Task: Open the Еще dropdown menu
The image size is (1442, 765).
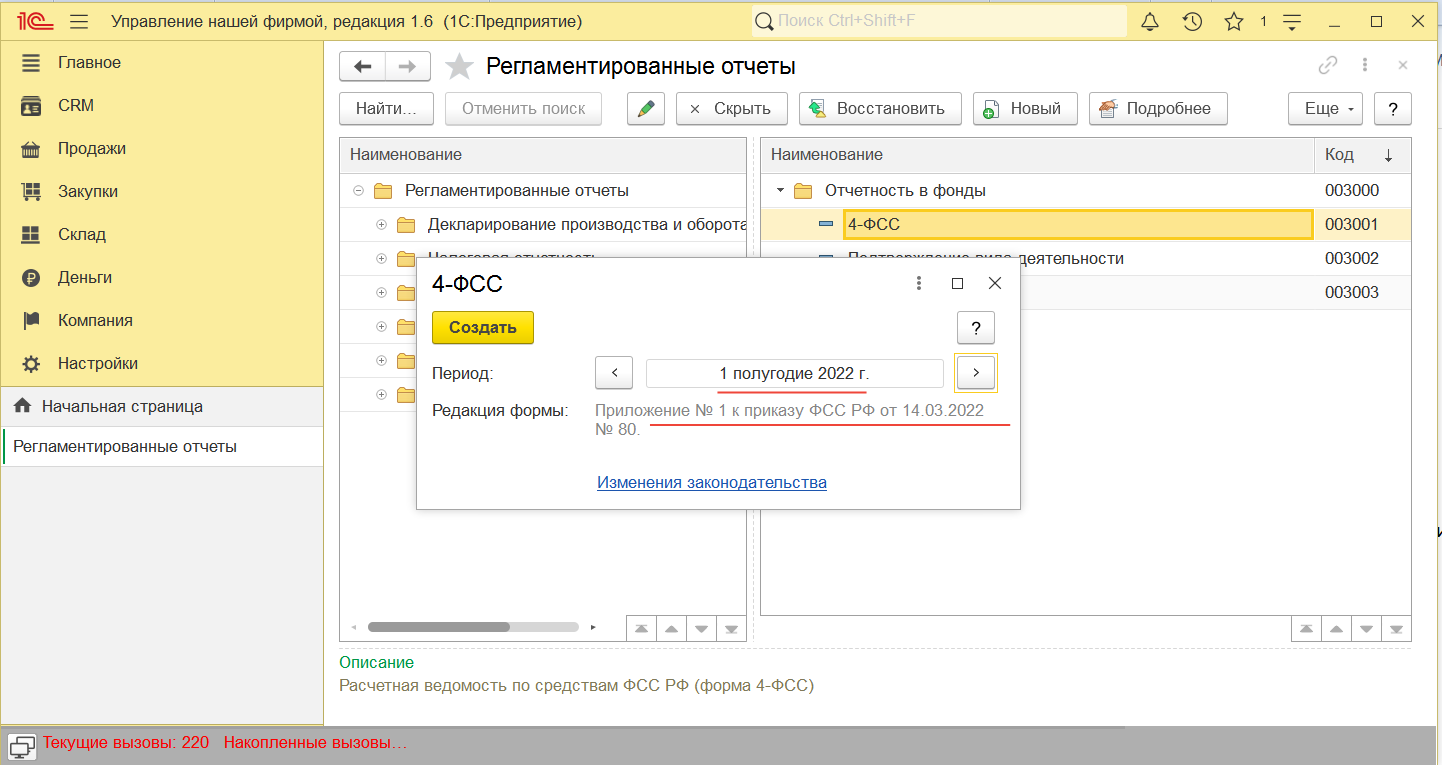Action: point(1326,109)
